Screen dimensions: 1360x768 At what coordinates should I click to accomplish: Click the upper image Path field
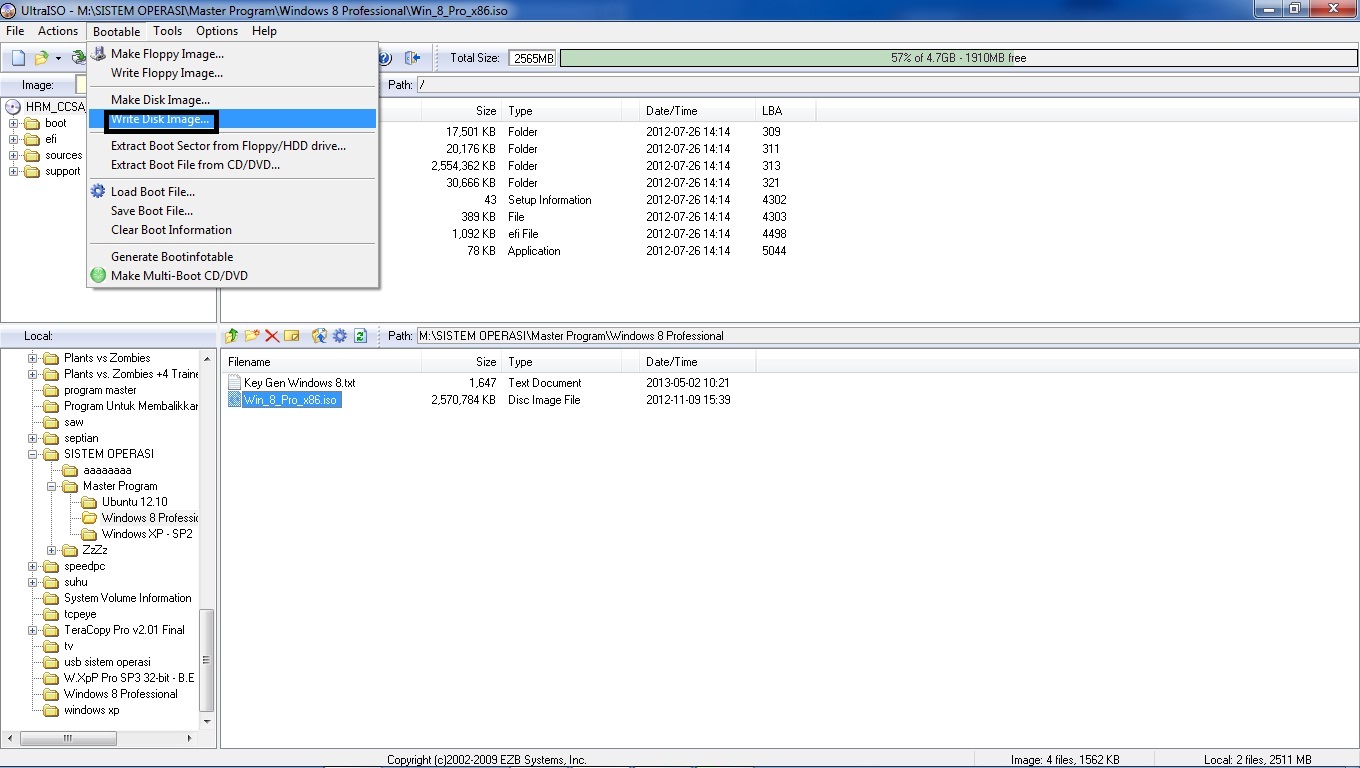pyautogui.click(x=887, y=85)
